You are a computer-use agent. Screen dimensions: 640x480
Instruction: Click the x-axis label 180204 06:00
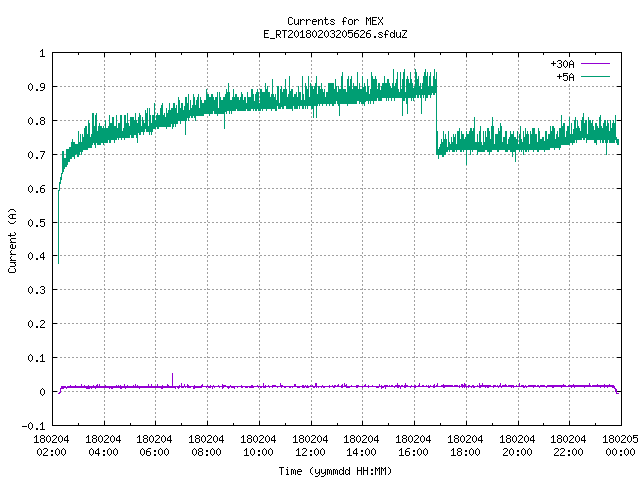coord(154,446)
